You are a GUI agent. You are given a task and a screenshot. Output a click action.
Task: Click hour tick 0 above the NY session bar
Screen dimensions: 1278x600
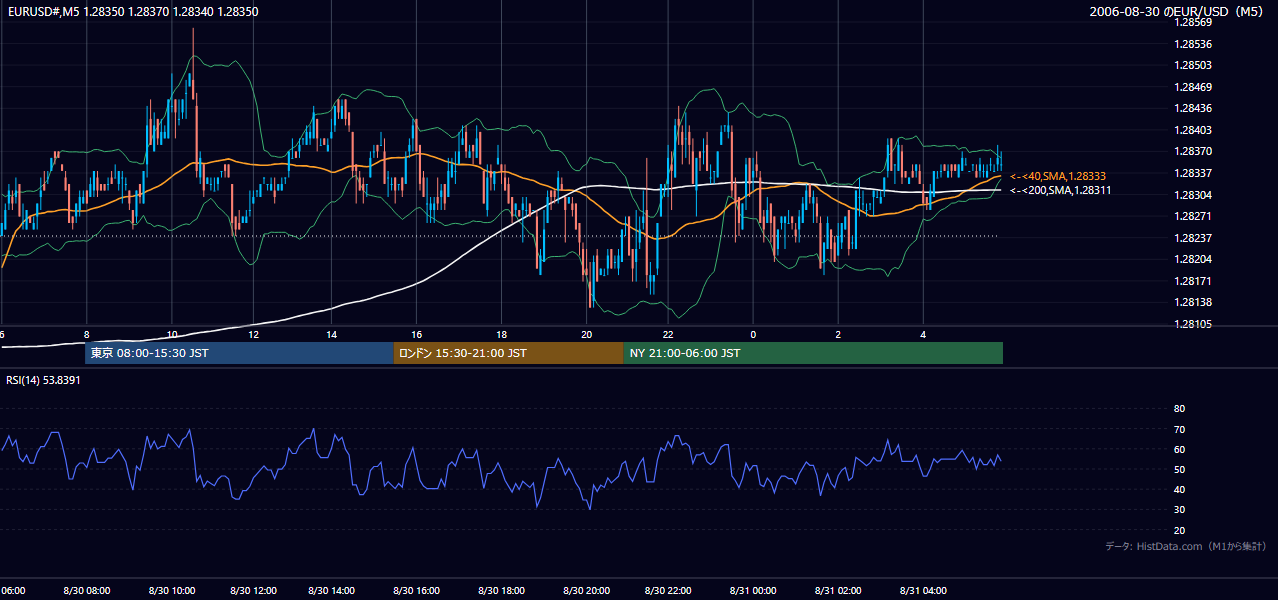pyautogui.click(x=753, y=335)
